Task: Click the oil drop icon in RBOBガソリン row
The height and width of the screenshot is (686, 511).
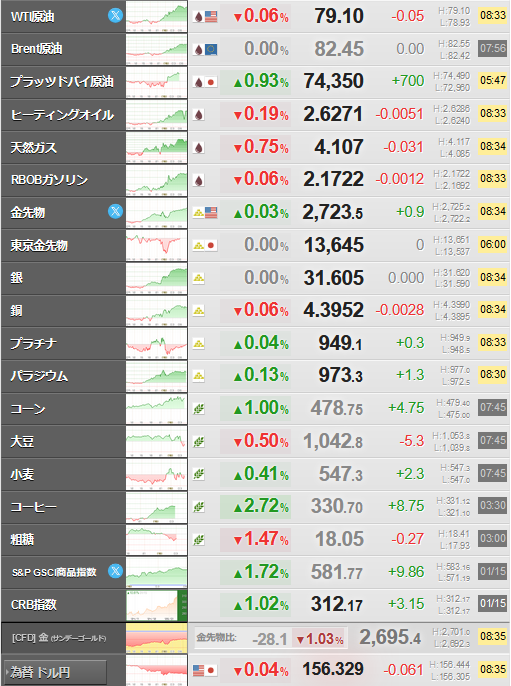Action: [x=199, y=180]
